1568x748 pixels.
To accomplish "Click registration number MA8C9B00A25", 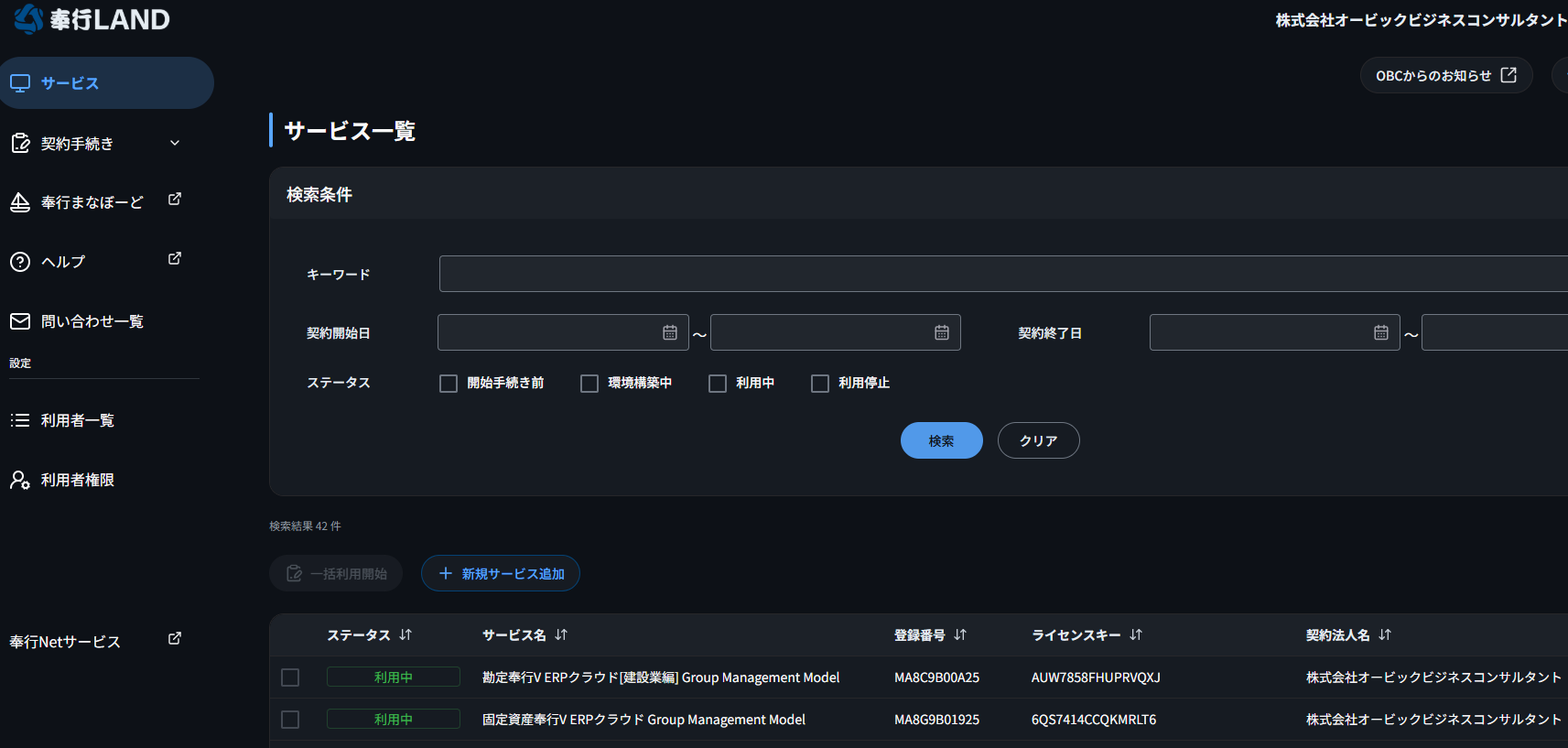I will (x=936, y=678).
